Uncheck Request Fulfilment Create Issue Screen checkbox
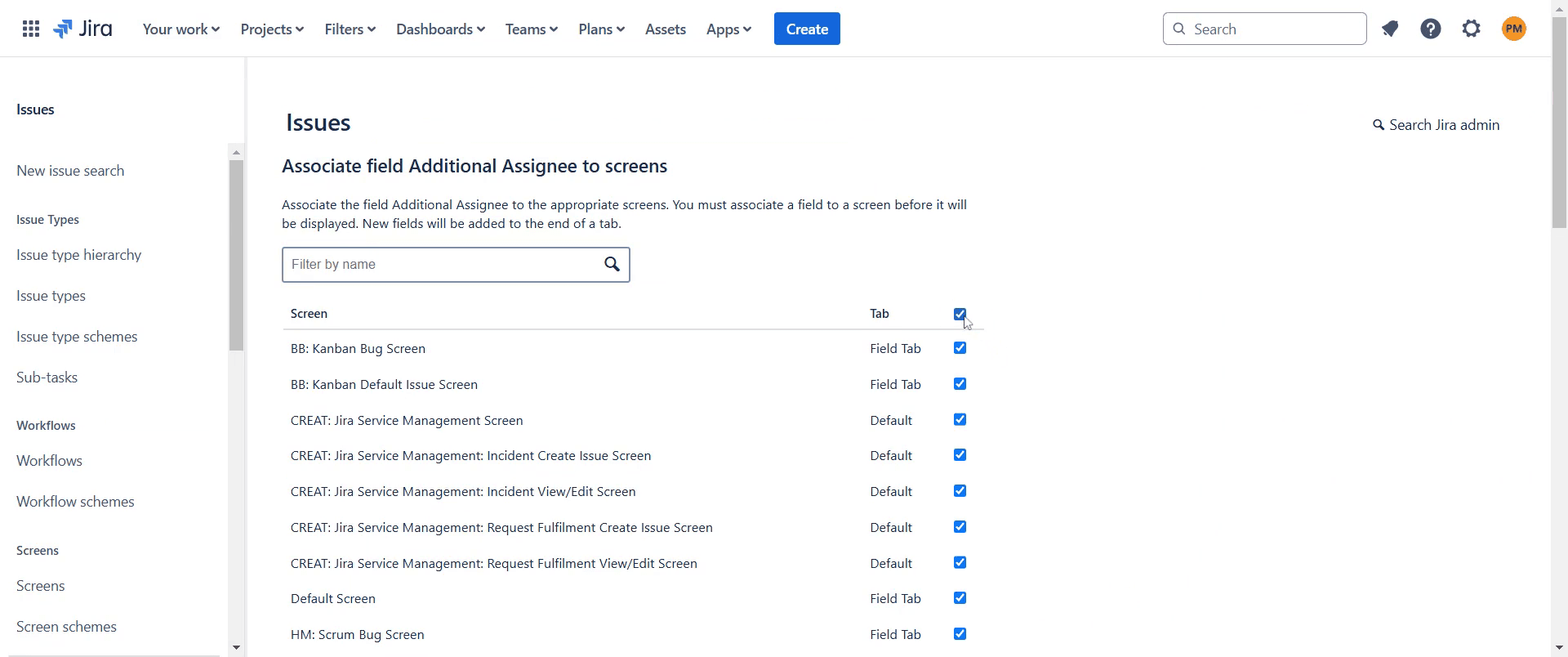The image size is (1568, 657). (960, 527)
